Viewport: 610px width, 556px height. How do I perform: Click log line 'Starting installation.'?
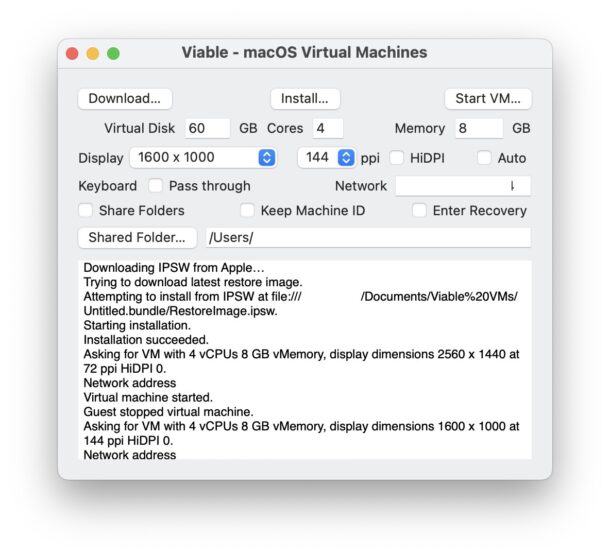137,325
